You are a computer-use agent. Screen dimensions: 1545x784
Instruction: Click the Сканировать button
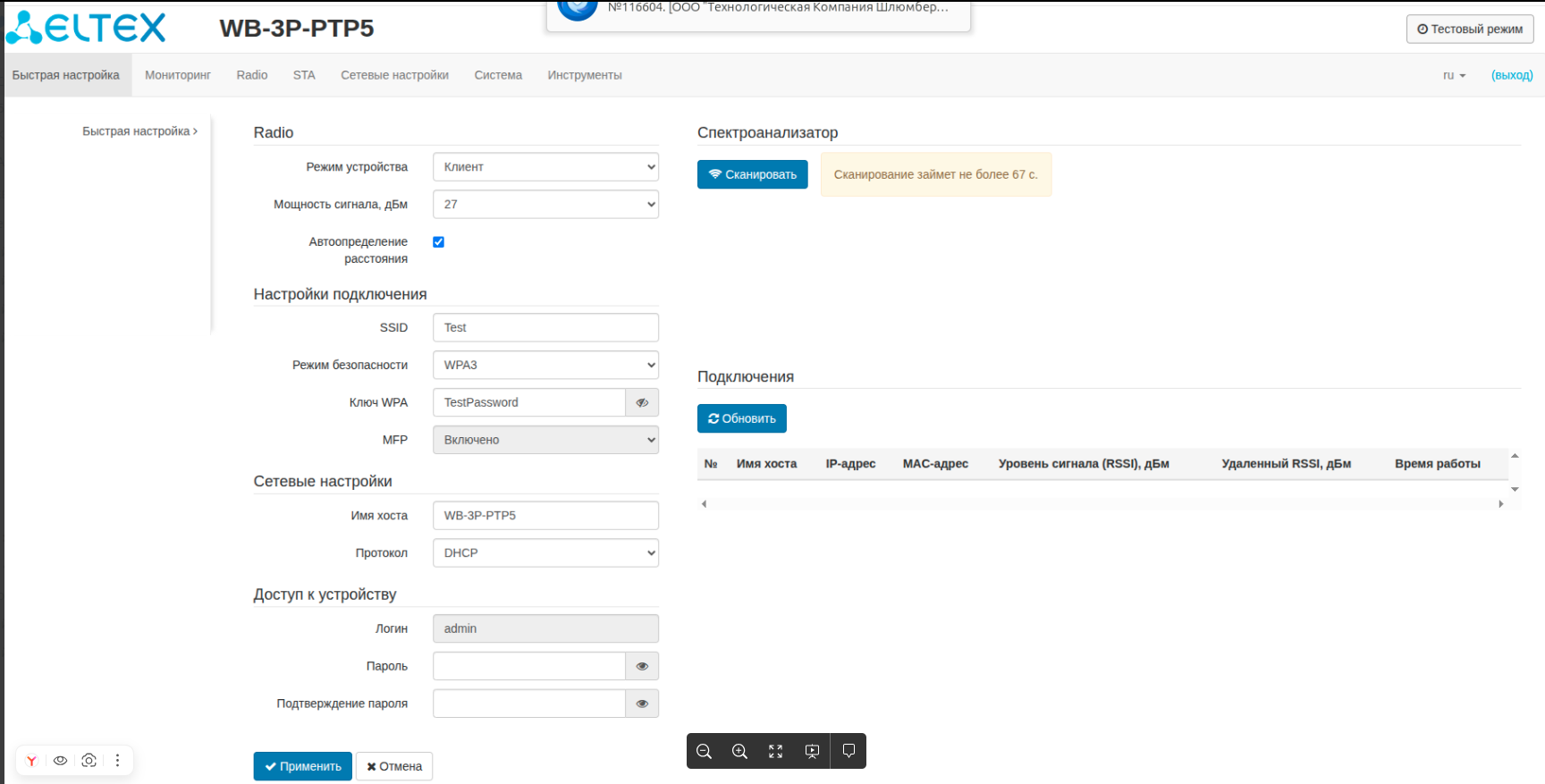753,174
